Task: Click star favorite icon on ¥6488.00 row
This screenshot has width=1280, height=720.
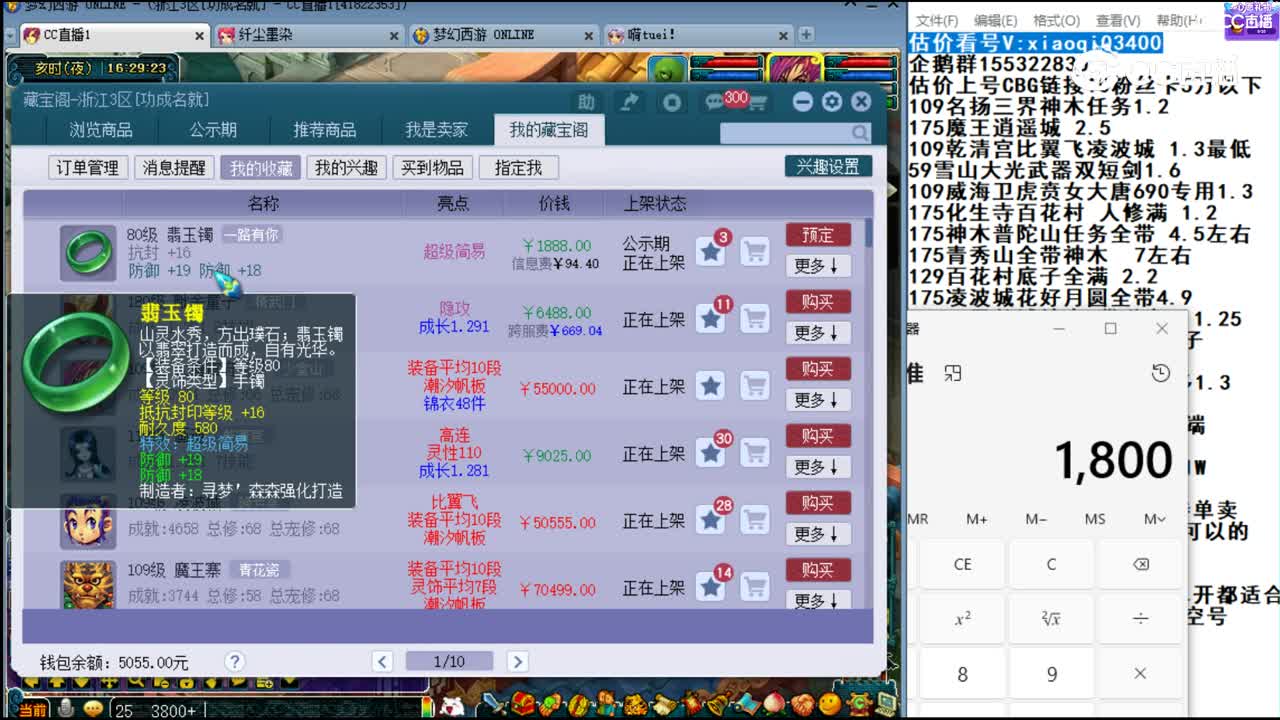Action: coord(711,319)
